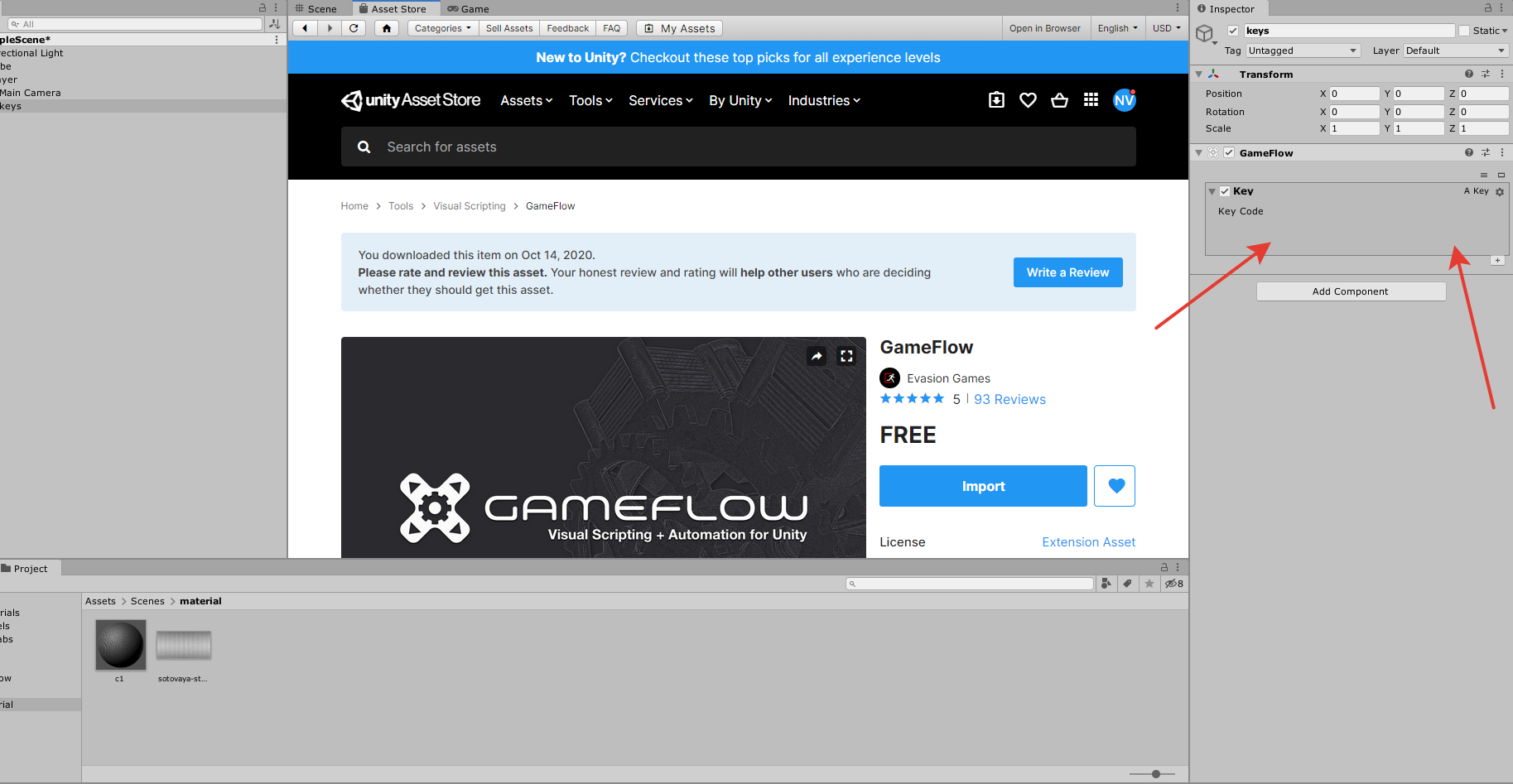Open the shopping cart icon
Viewport: 1513px width, 784px height.
click(x=1059, y=100)
